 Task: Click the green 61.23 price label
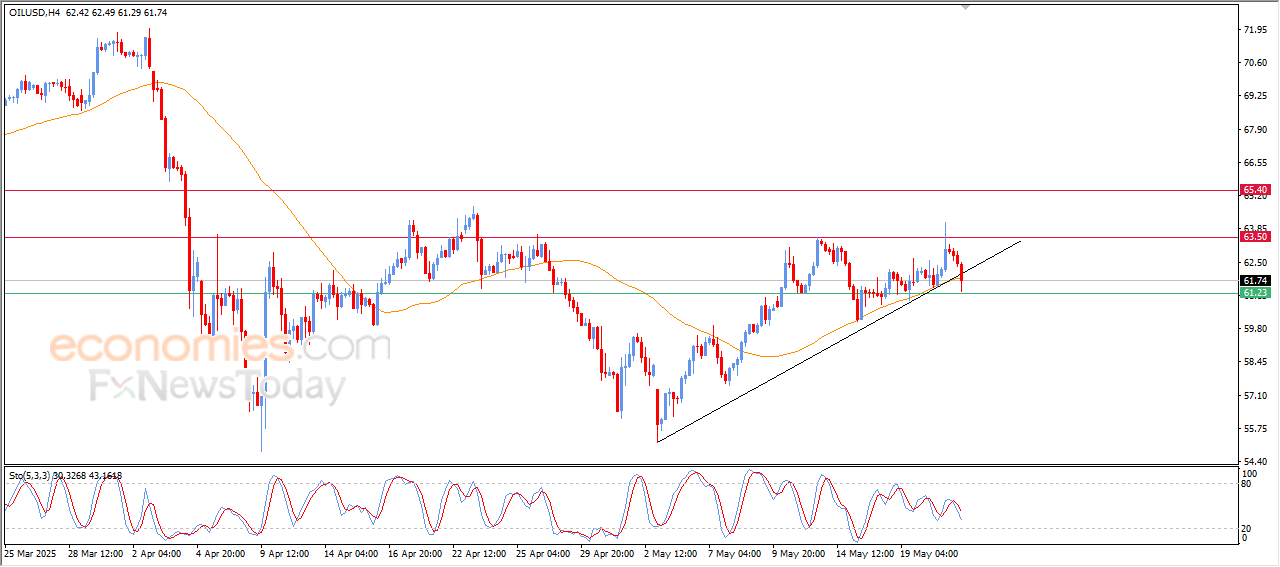(1254, 293)
